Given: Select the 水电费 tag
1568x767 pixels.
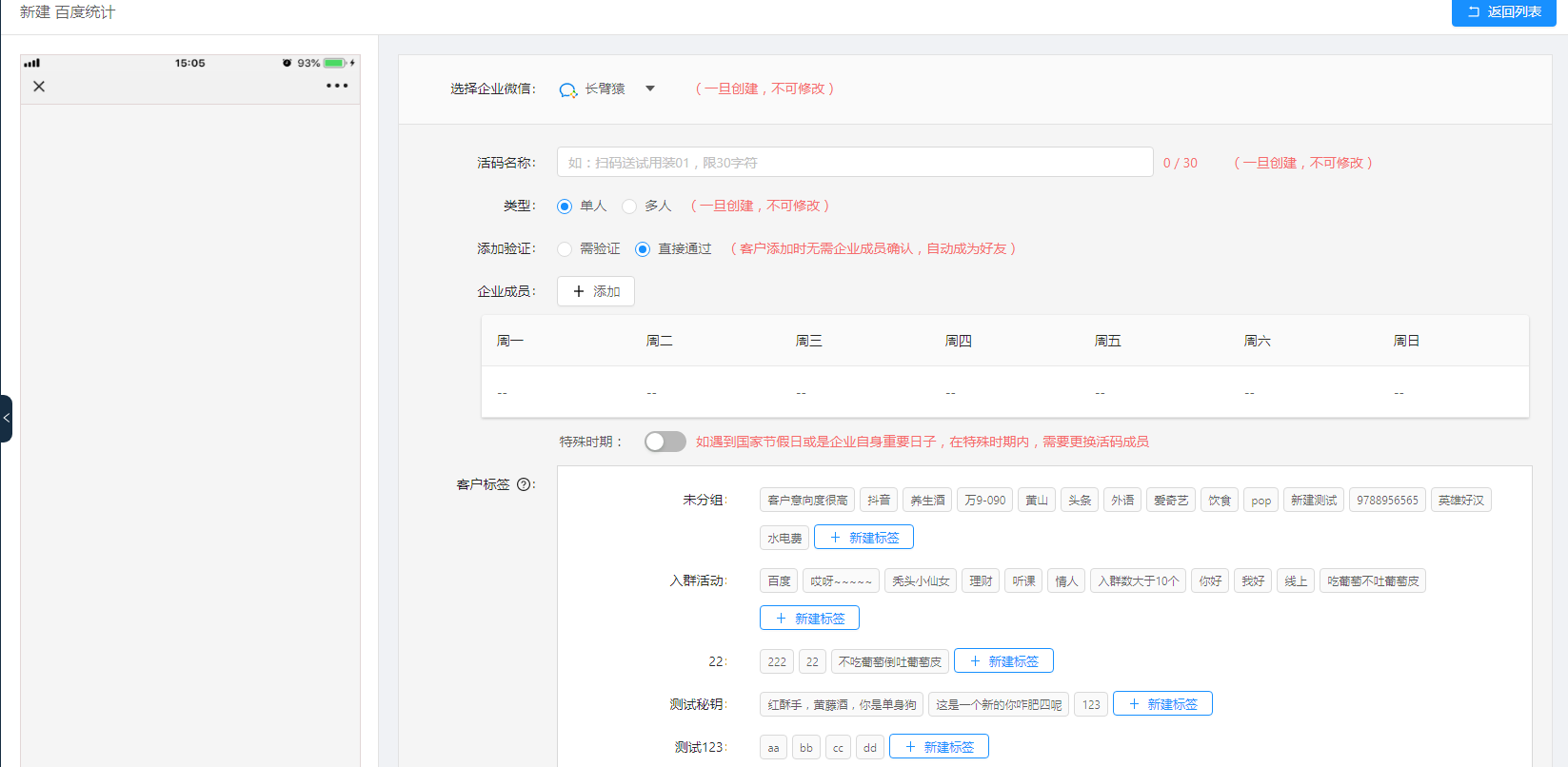Looking at the screenshot, I should [784, 539].
